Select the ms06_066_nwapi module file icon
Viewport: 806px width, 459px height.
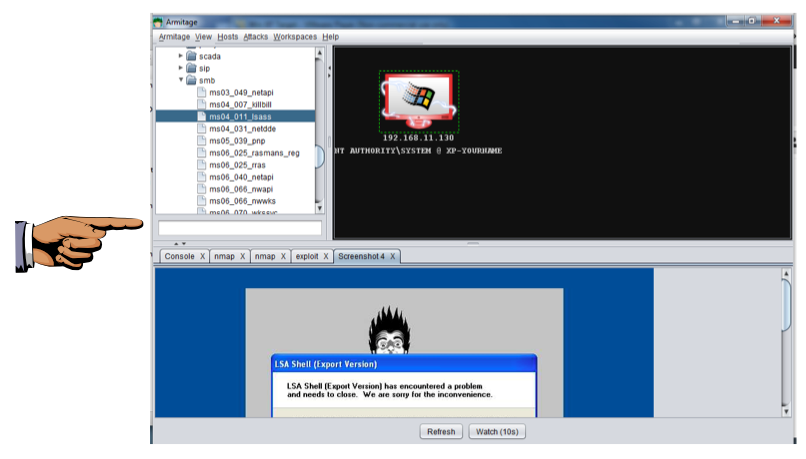click(202, 189)
